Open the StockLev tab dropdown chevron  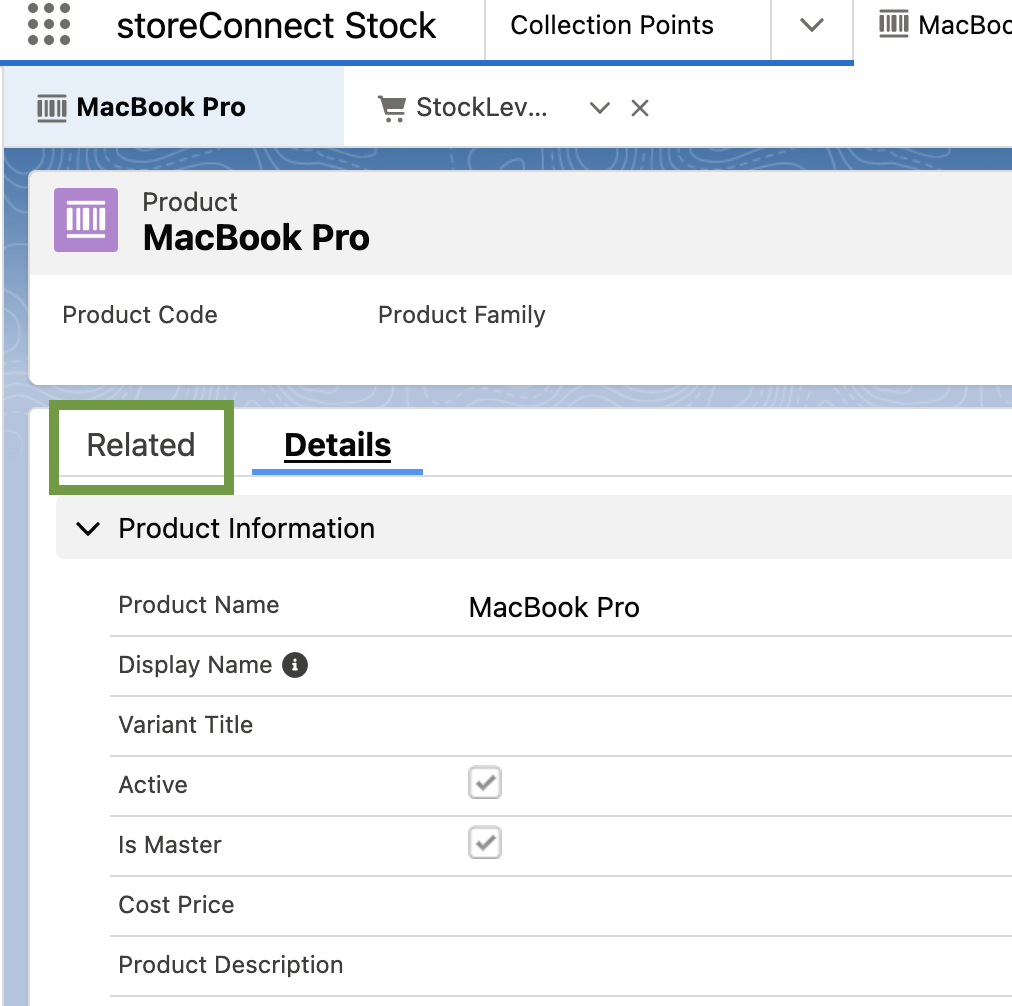[x=600, y=108]
